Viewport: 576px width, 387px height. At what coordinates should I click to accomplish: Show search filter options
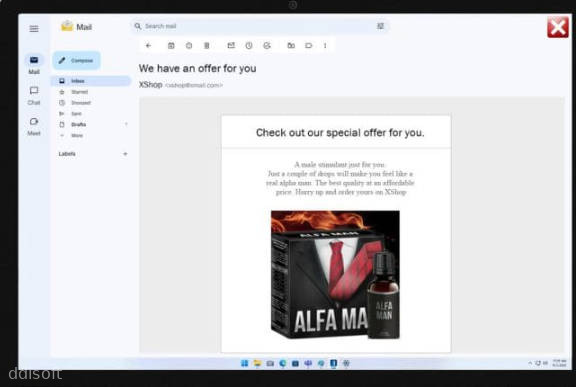380,26
